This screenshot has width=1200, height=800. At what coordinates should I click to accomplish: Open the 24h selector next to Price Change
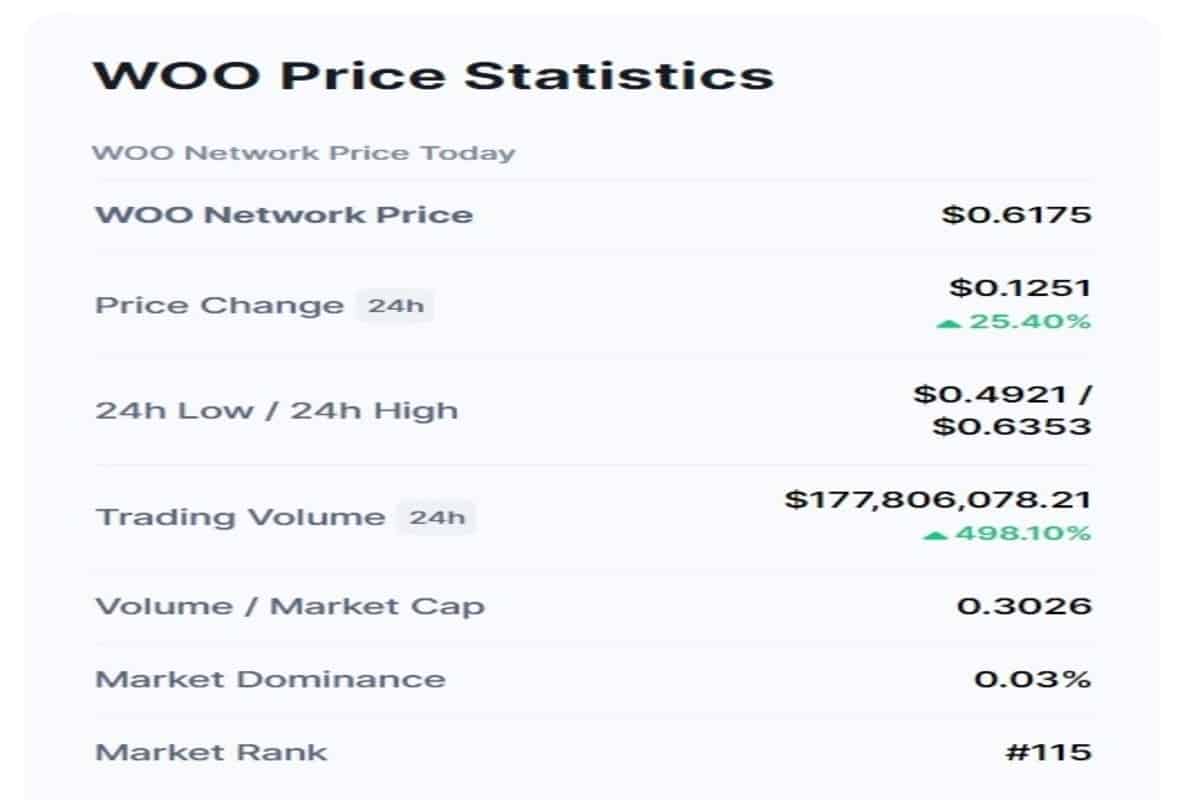point(395,305)
